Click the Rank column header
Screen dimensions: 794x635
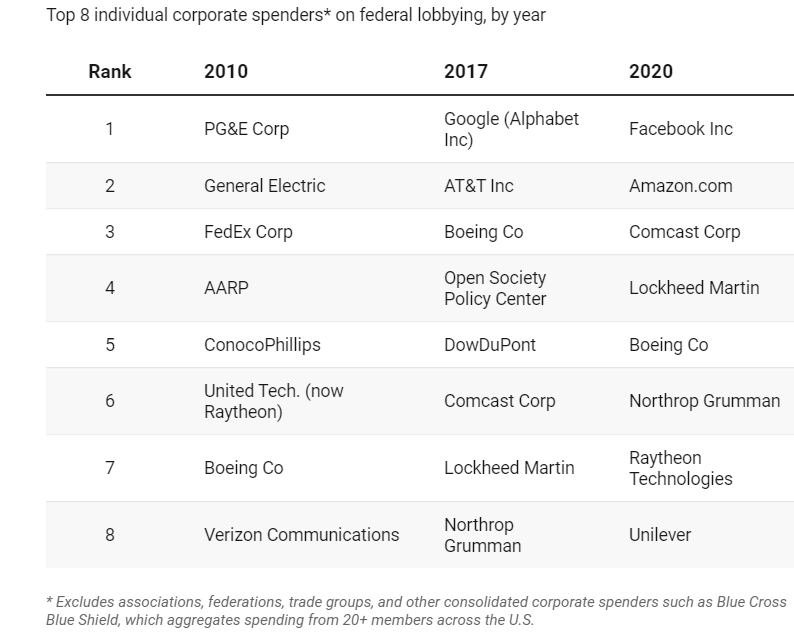coord(109,71)
